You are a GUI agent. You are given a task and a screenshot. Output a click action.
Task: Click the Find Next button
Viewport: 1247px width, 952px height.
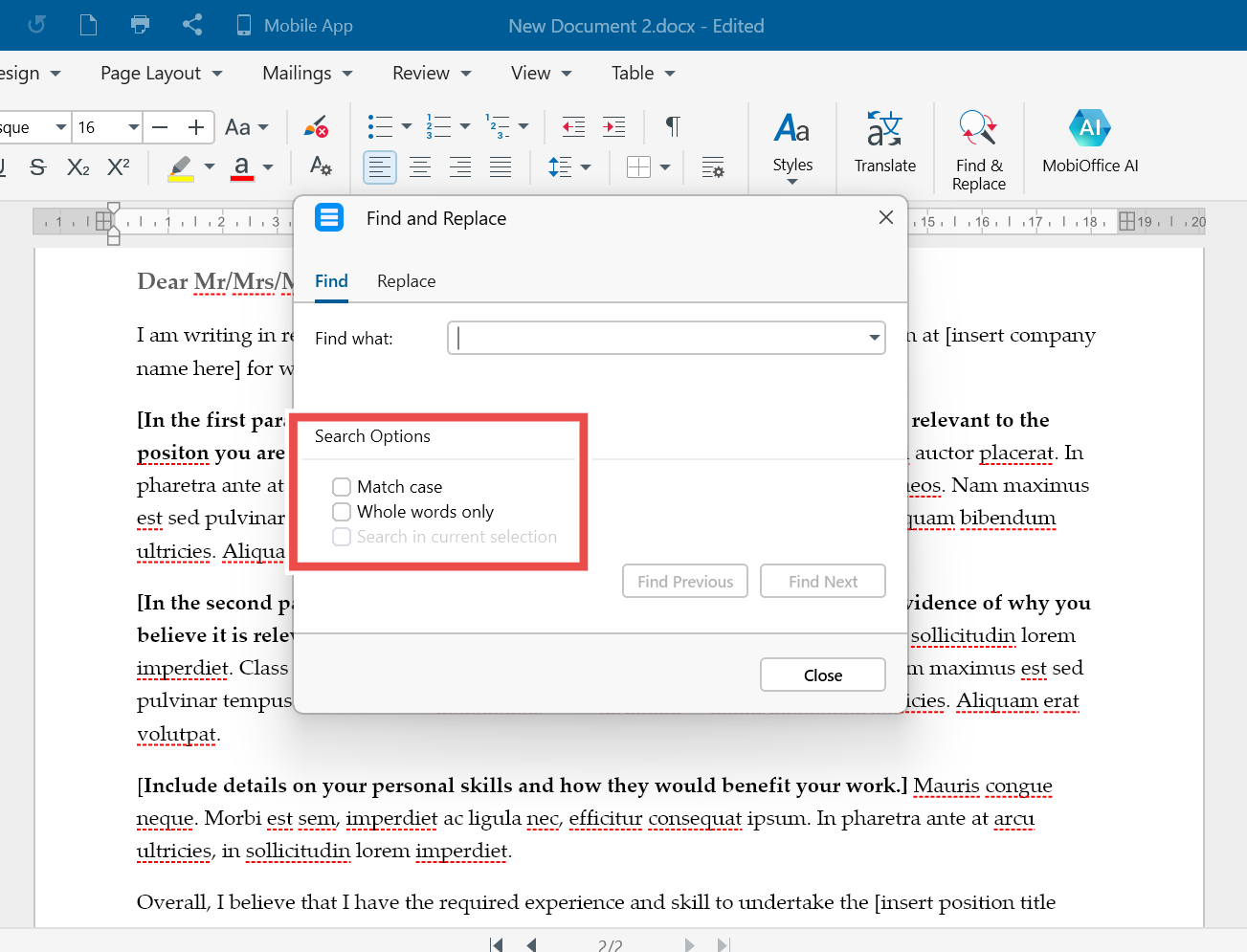[823, 582]
